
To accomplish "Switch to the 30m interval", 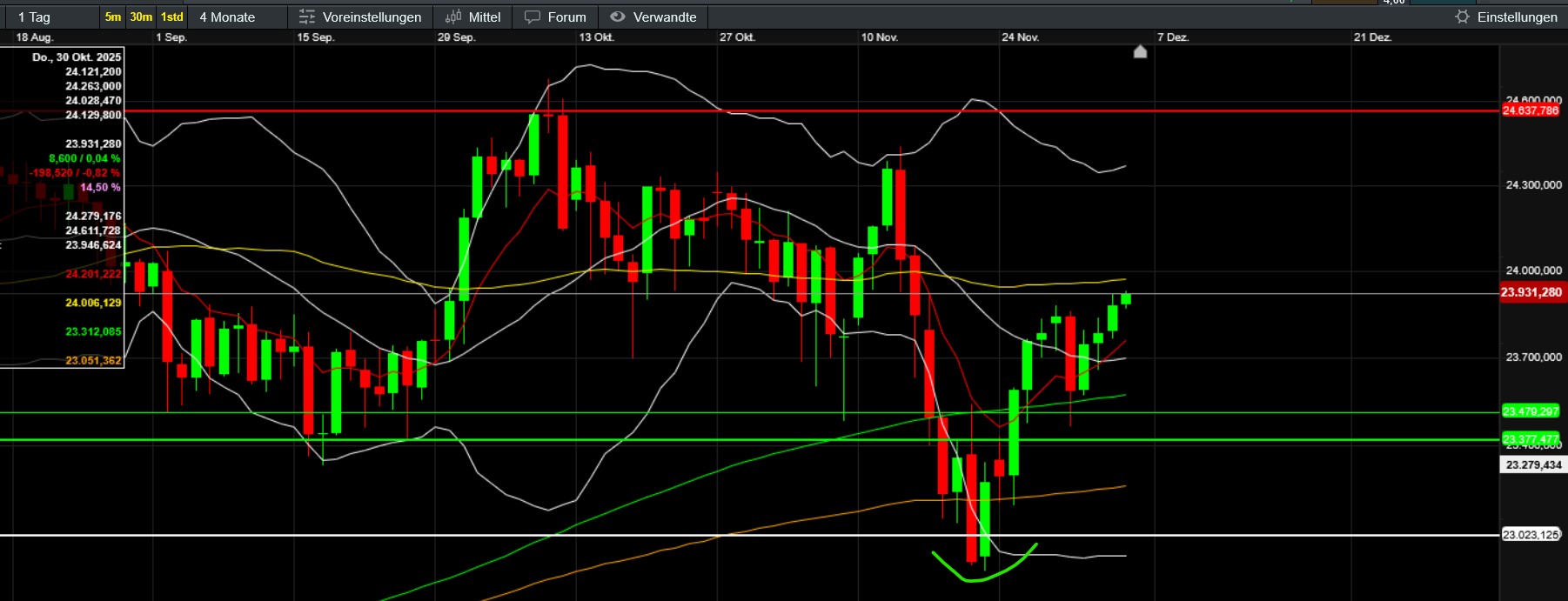I will tap(141, 17).
